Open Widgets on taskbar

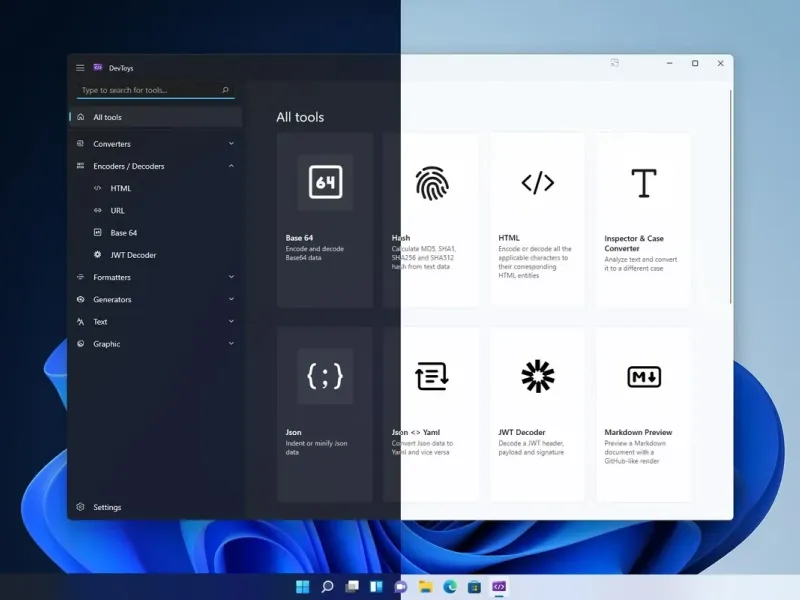click(376, 587)
